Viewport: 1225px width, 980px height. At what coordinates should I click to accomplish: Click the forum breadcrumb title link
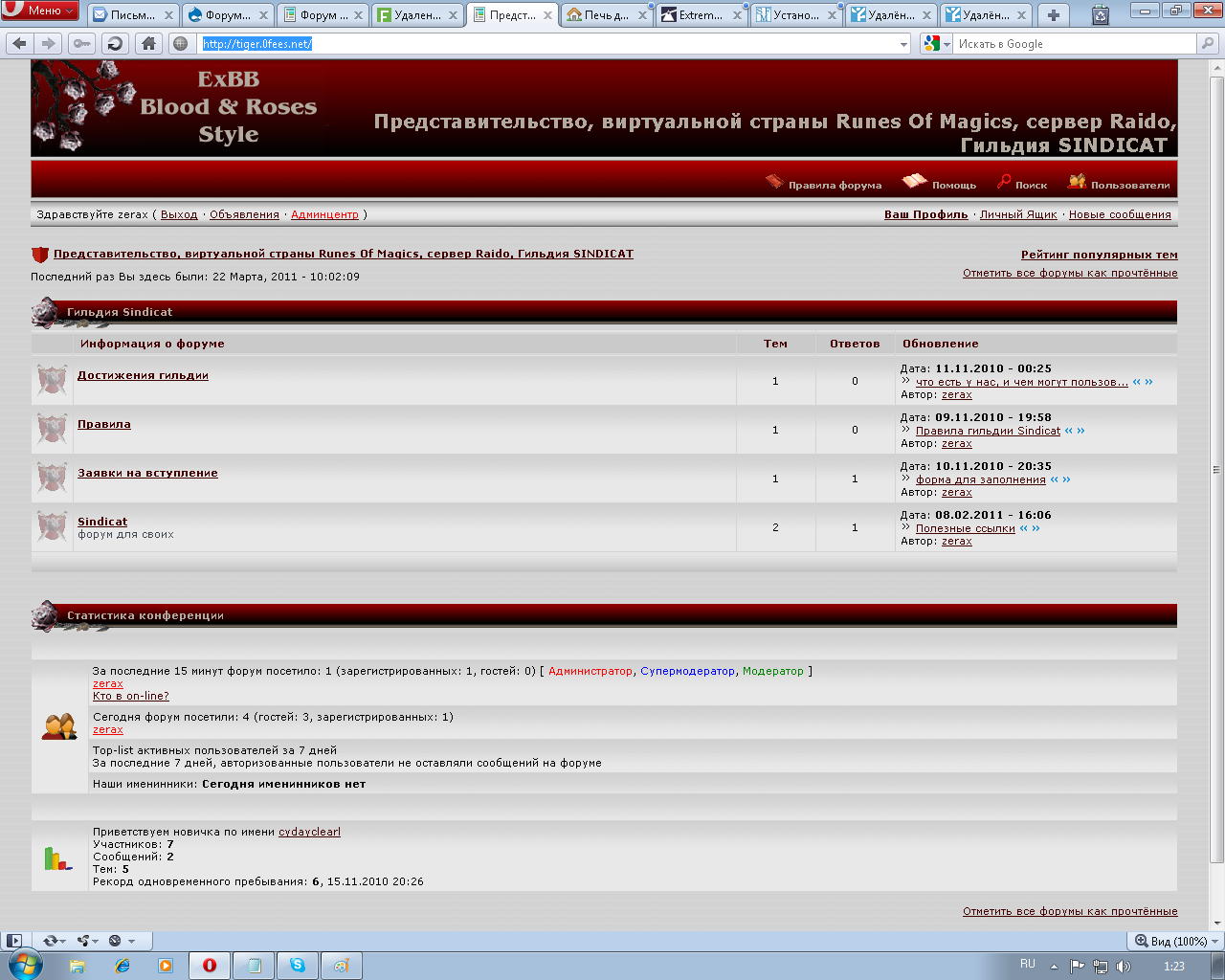(344, 254)
